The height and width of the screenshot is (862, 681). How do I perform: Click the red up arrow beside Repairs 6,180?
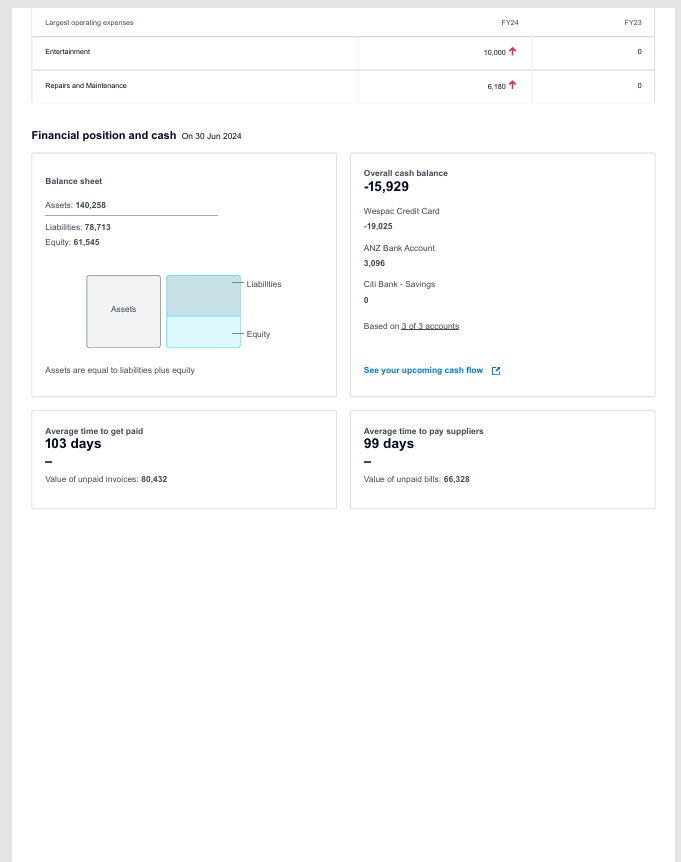click(x=512, y=85)
